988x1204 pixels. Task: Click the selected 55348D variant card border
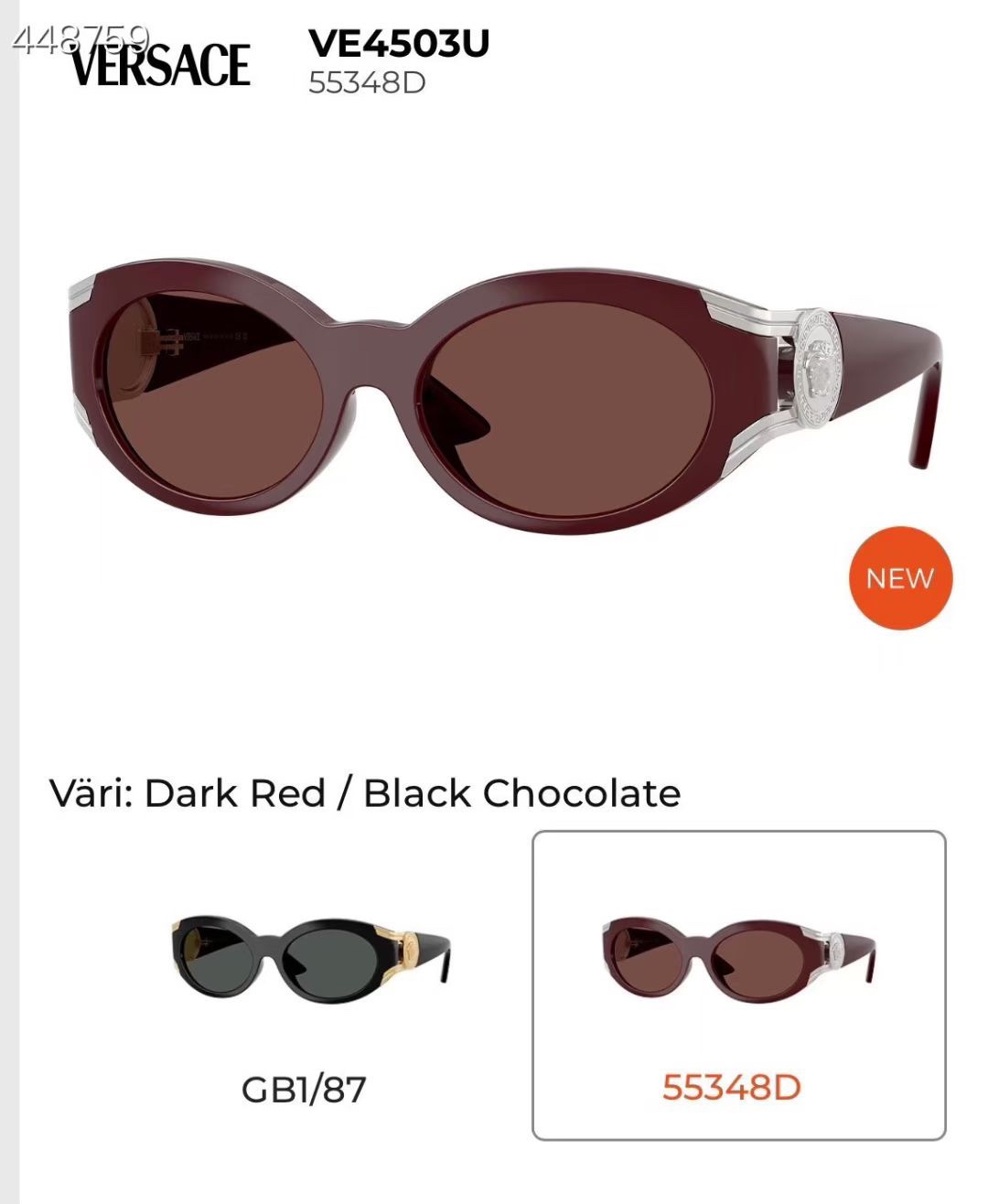739,985
